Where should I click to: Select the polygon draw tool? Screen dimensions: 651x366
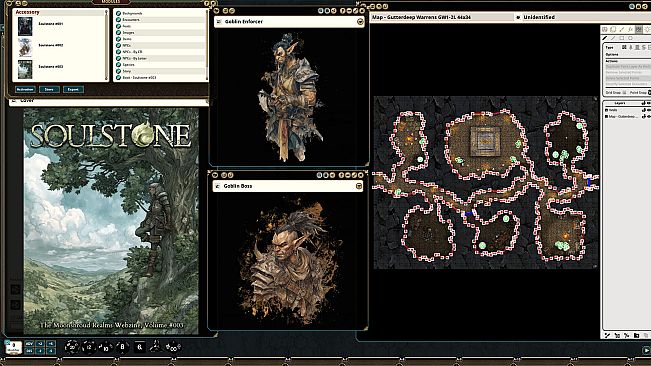point(630,38)
